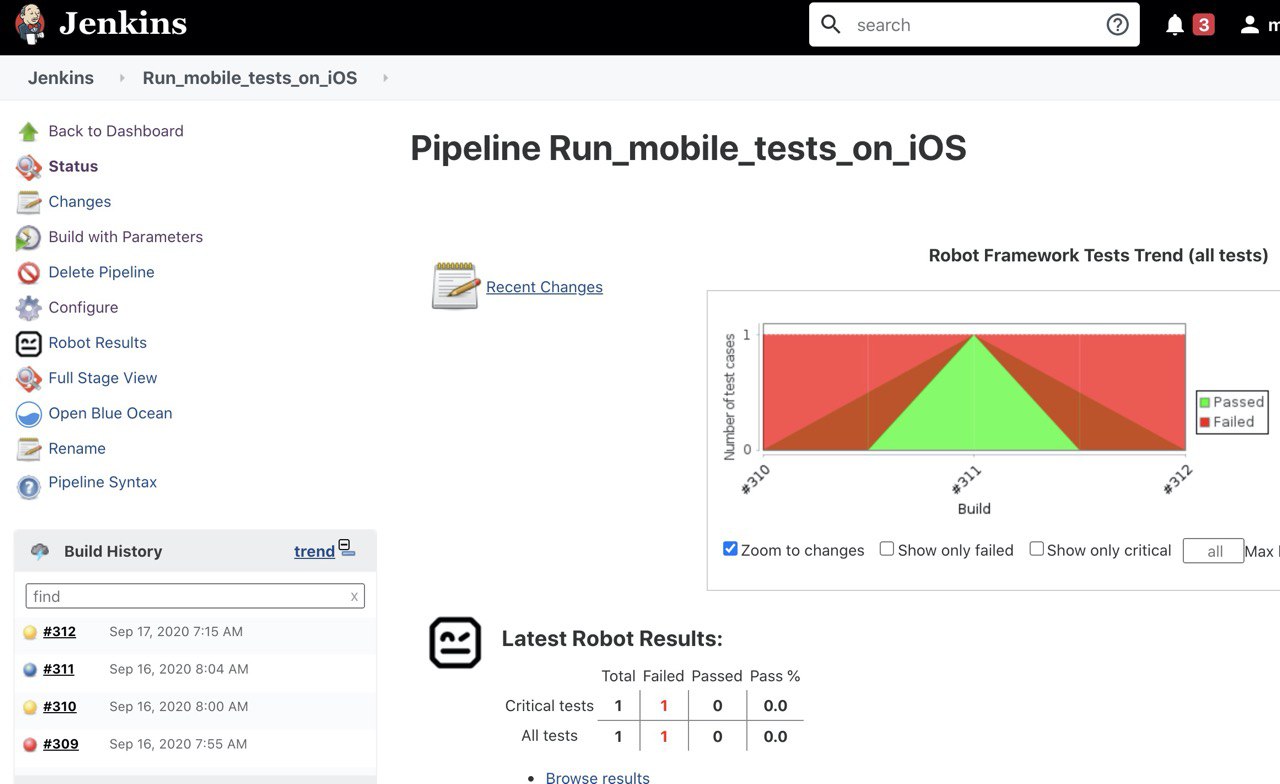Click the Pipeline Syntax help icon
Image resolution: width=1280 pixels, height=784 pixels.
[x=29, y=486]
